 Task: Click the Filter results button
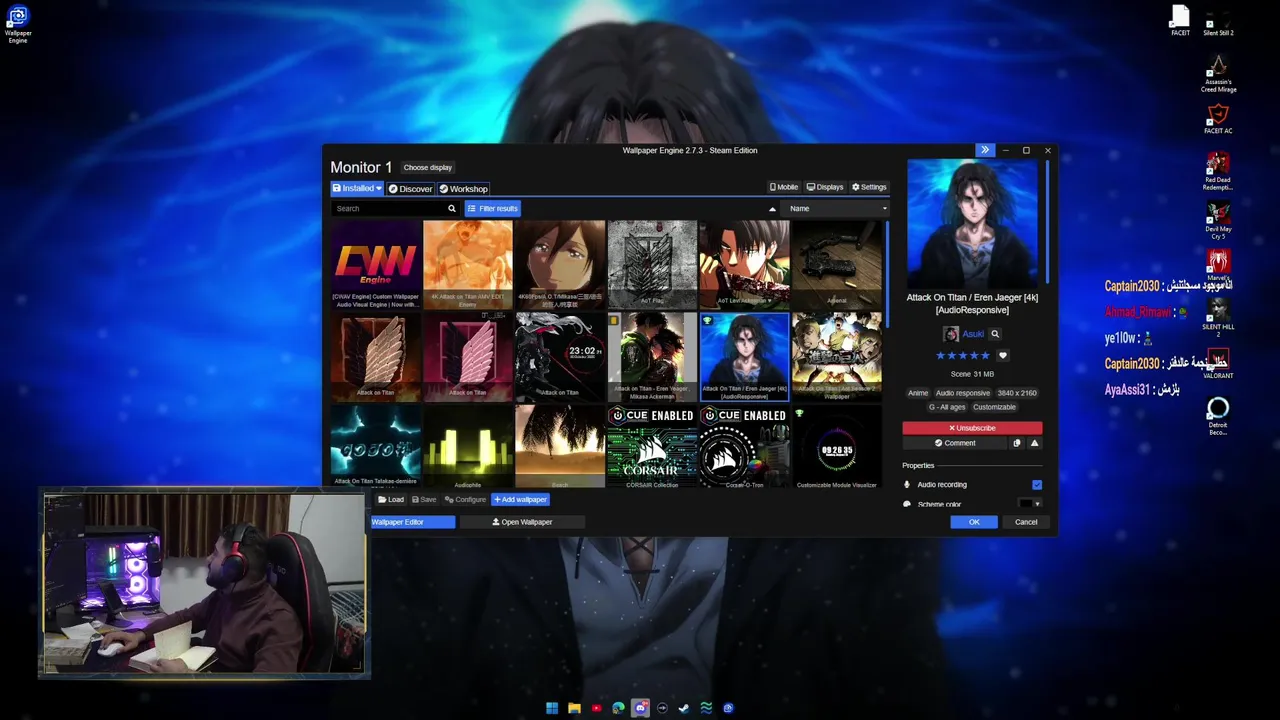[x=492, y=208]
